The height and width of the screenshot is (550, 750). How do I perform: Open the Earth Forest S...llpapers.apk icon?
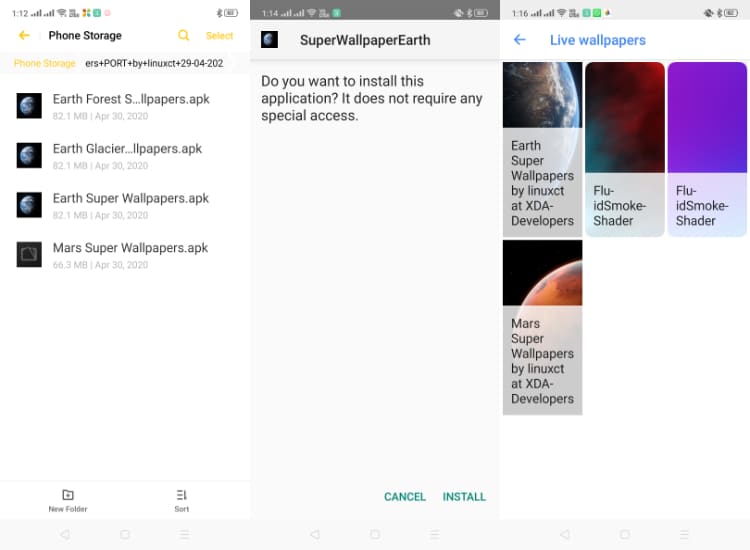(x=29, y=106)
